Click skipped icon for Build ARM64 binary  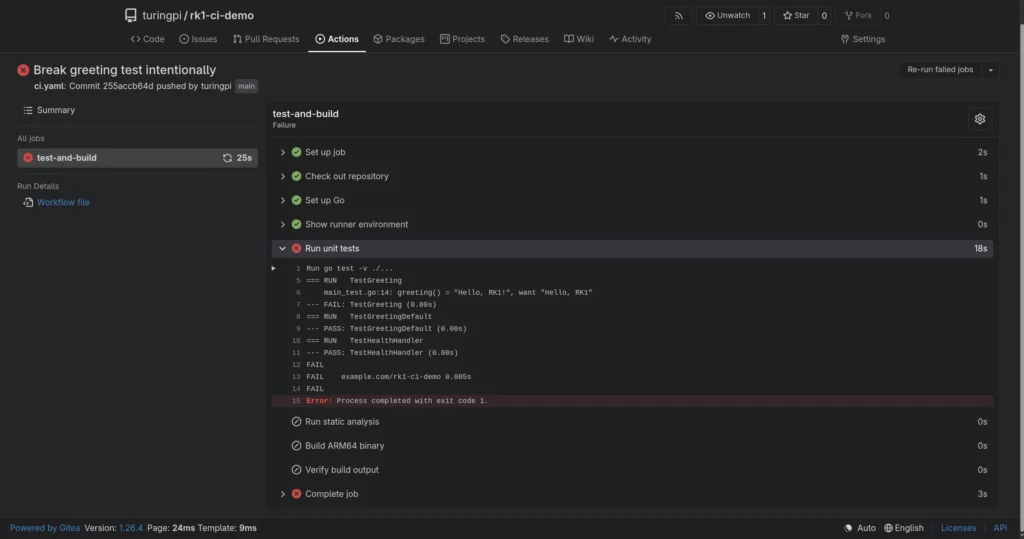tap(296, 446)
